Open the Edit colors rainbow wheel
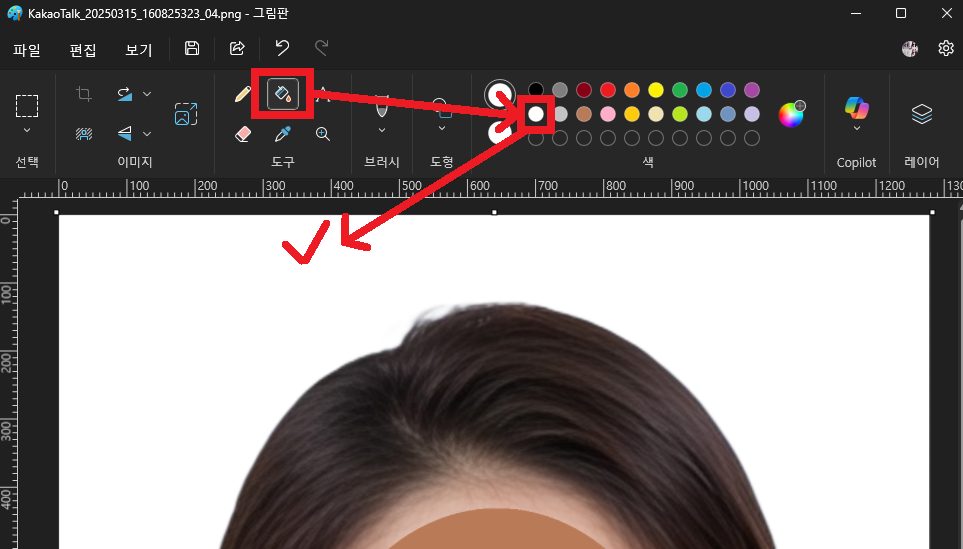Screen dimensions: 963x549 [791, 114]
